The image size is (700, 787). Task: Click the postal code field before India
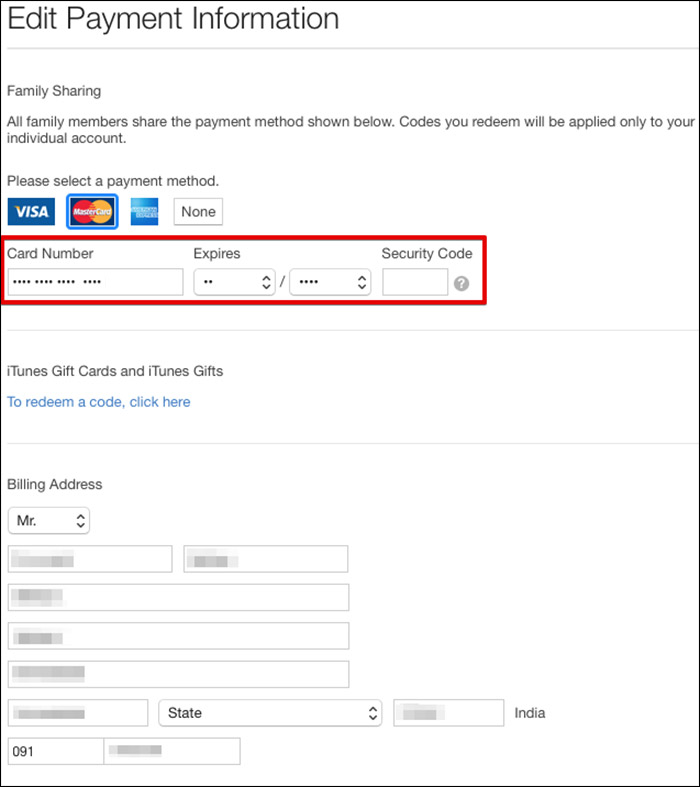(448, 713)
